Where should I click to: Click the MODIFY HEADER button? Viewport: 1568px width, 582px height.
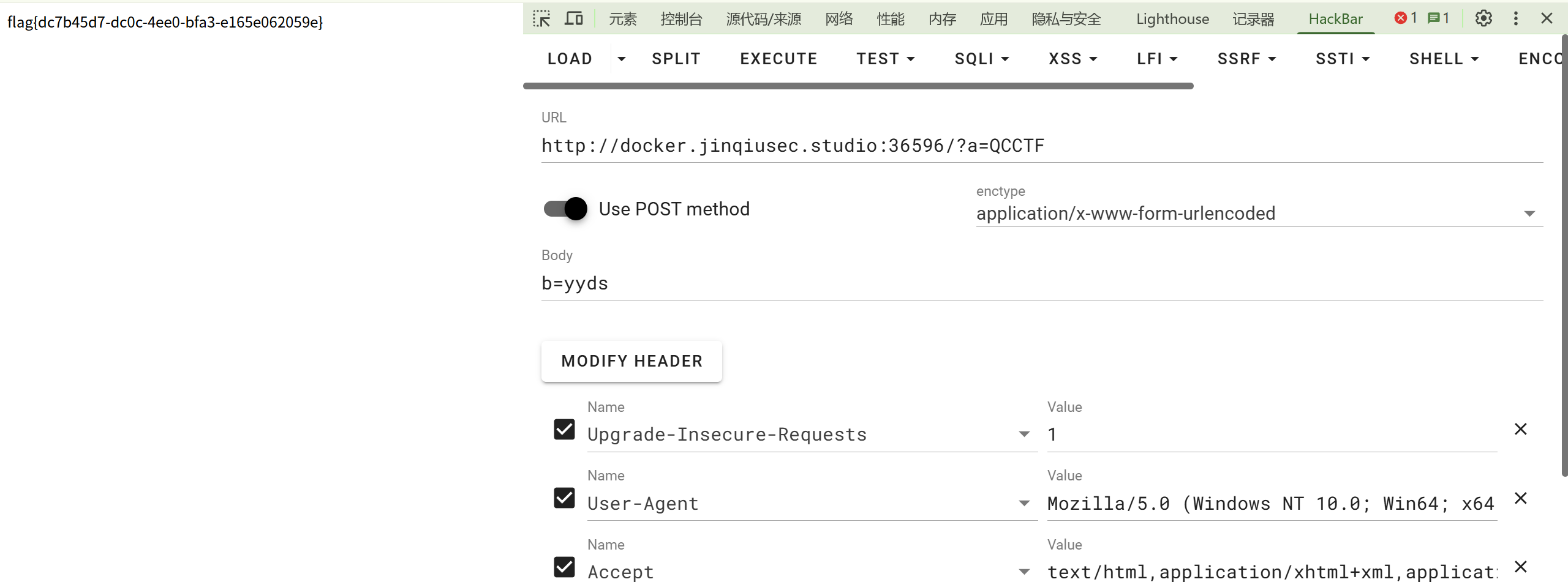point(631,361)
